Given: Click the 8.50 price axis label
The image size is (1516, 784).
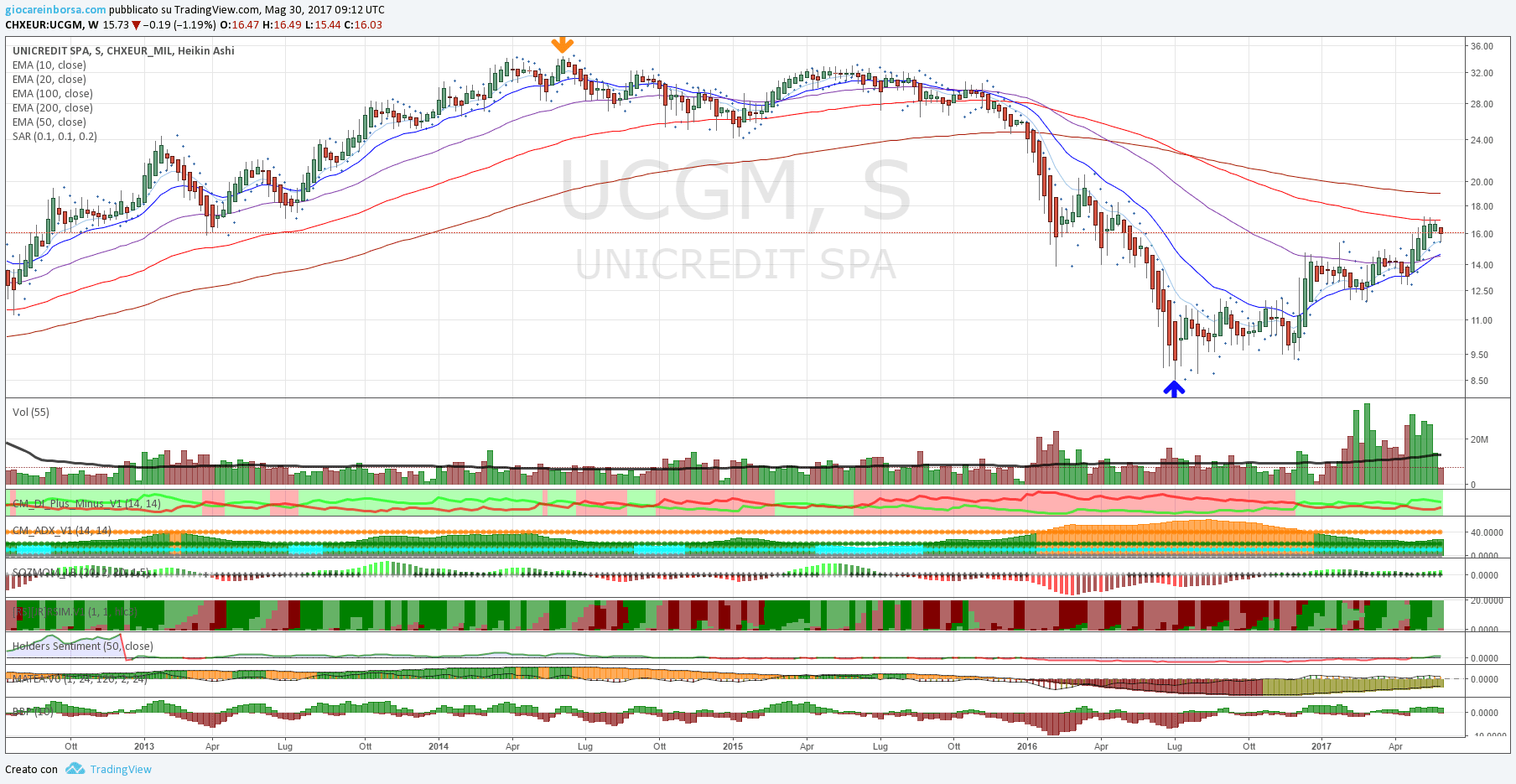Looking at the screenshot, I should 1479,381.
